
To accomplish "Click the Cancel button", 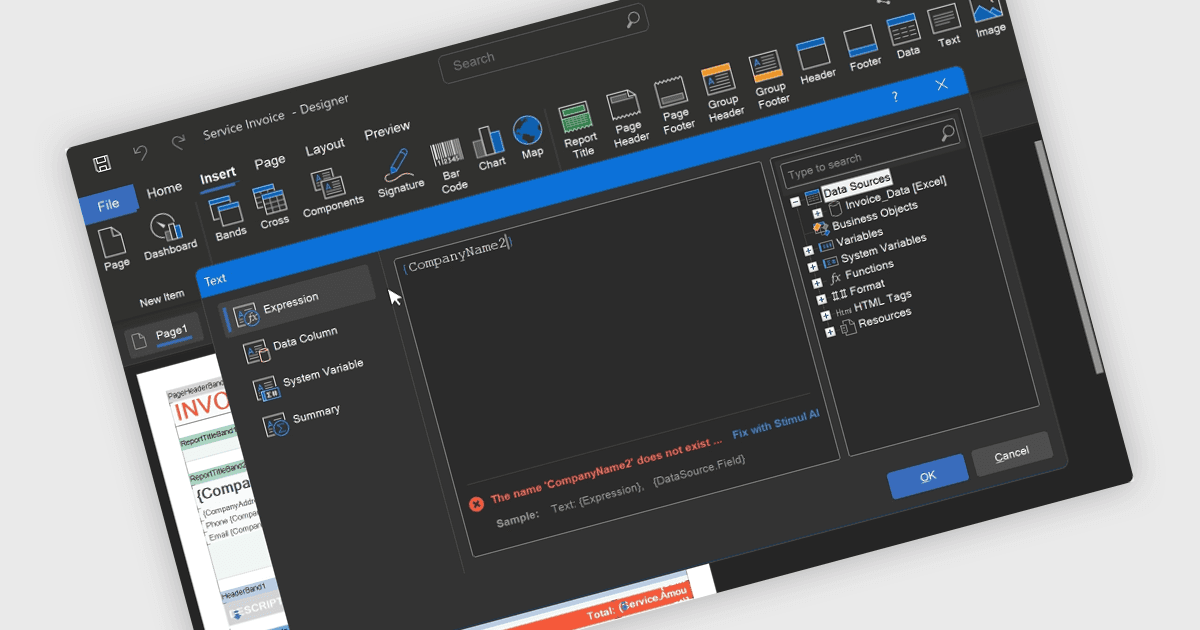I will pos(1012,454).
